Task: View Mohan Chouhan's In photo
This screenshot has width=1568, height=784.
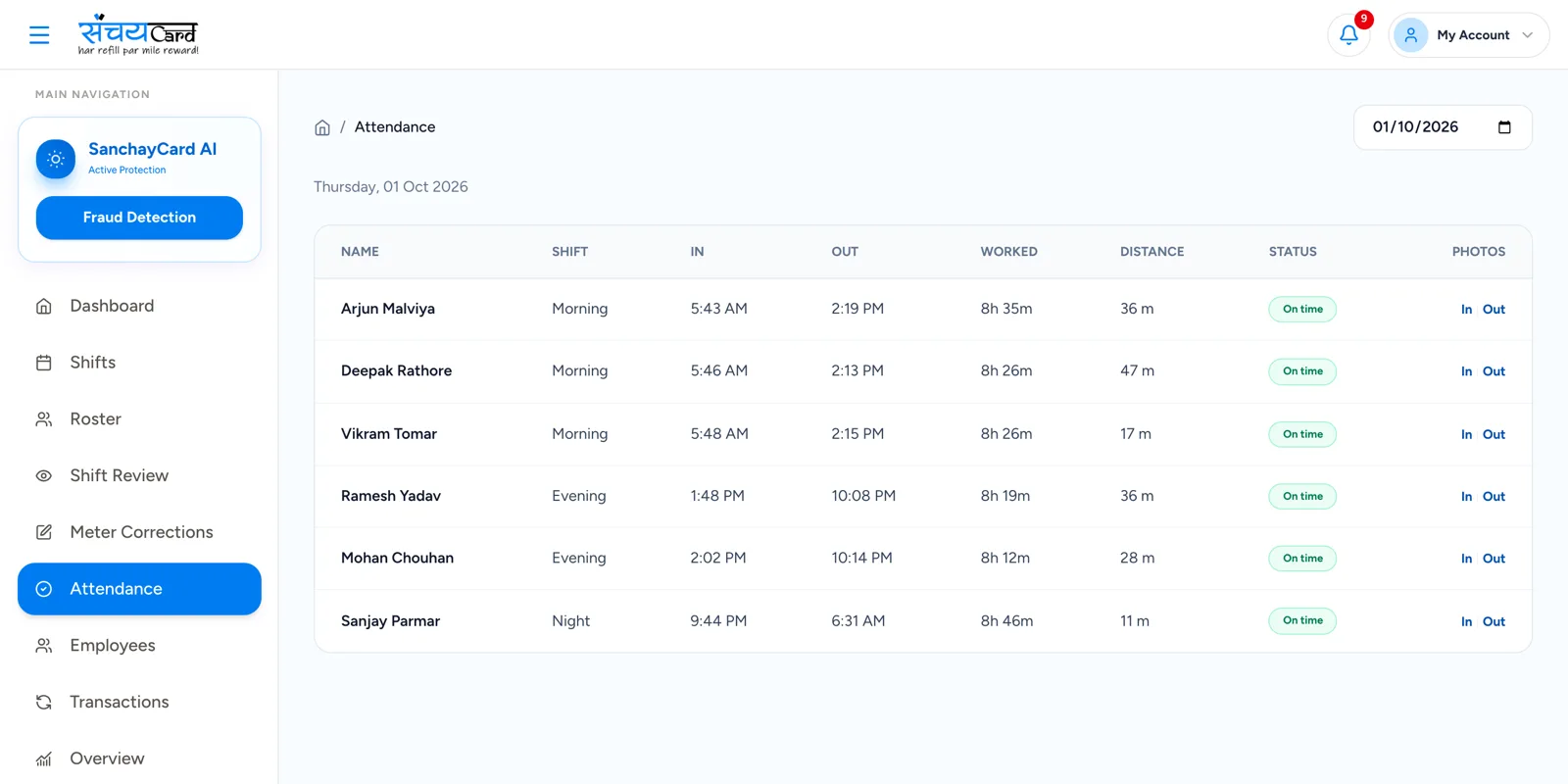Action: [x=1466, y=559]
